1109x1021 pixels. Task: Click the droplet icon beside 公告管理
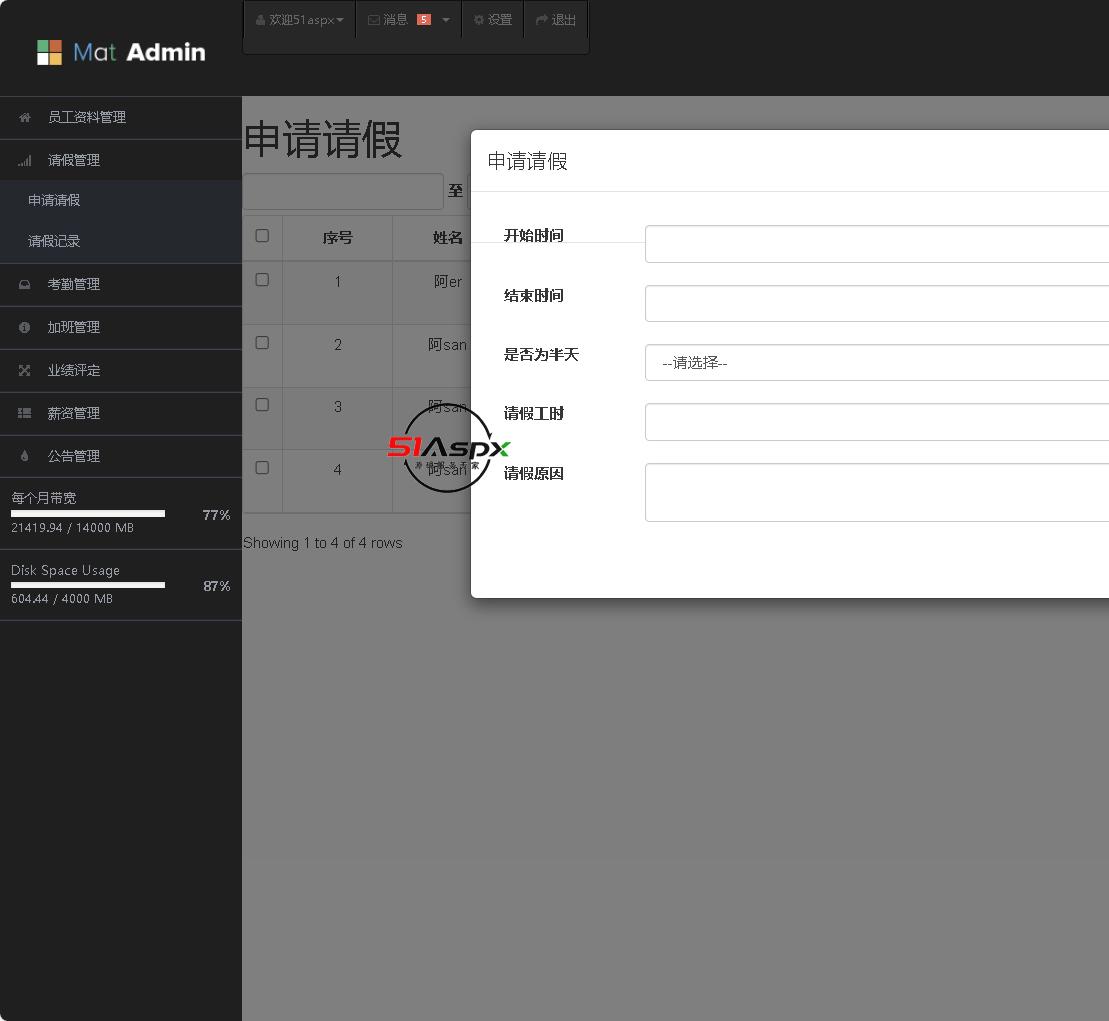coord(25,457)
